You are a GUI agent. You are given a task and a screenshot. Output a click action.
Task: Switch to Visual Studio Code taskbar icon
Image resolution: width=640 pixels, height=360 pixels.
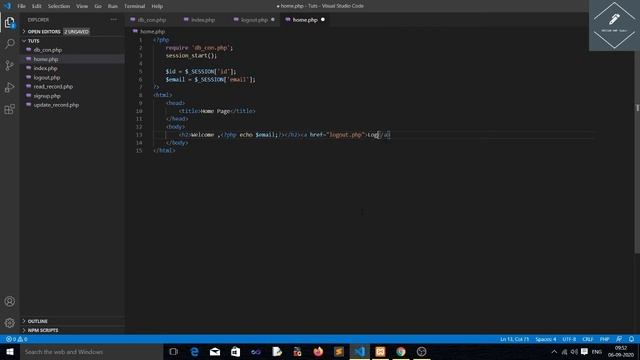(360, 351)
